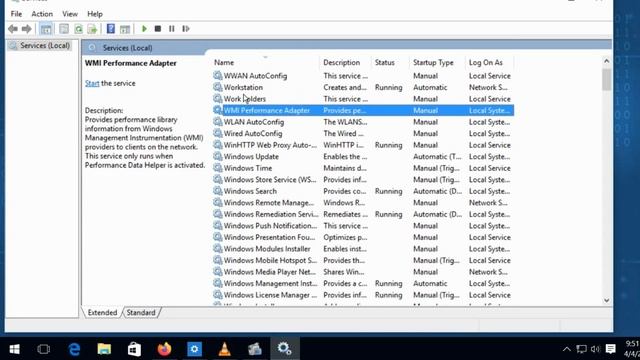Select the Work Folders service row
This screenshot has width=640, height=360.
pos(362,99)
